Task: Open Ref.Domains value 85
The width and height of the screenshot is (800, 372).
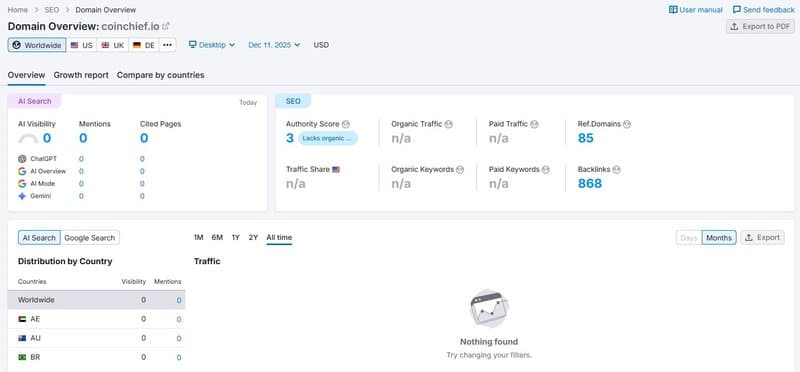Action: click(586, 138)
